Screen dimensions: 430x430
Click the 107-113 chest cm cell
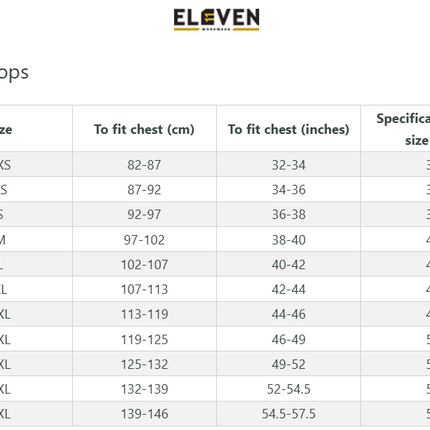coord(144,289)
